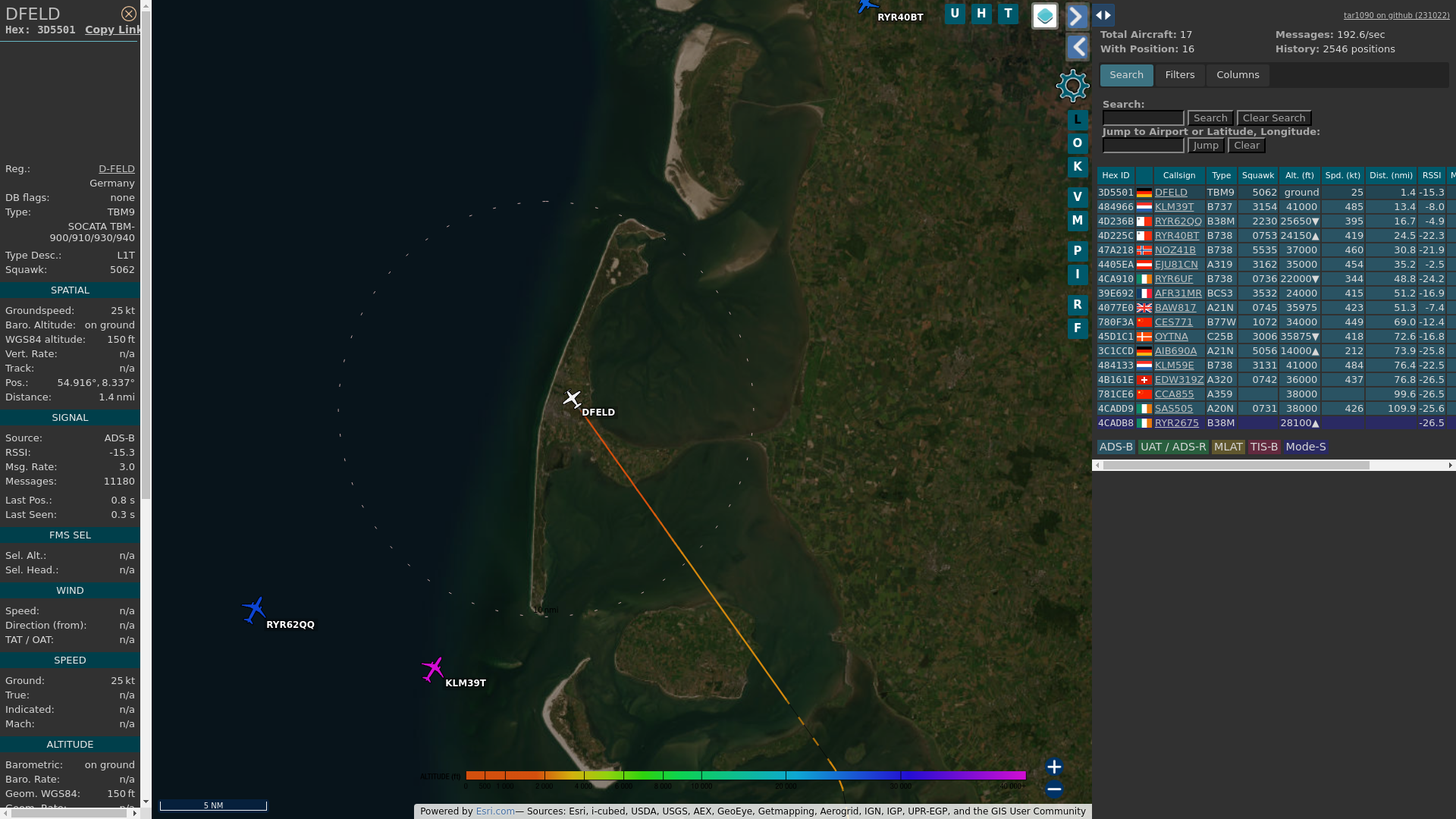Sort table by Callsign column

(1179, 175)
